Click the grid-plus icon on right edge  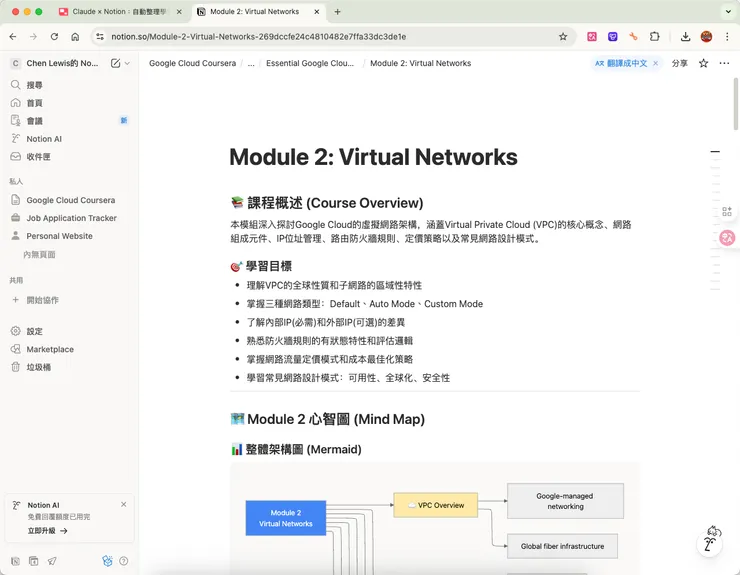pos(727,211)
